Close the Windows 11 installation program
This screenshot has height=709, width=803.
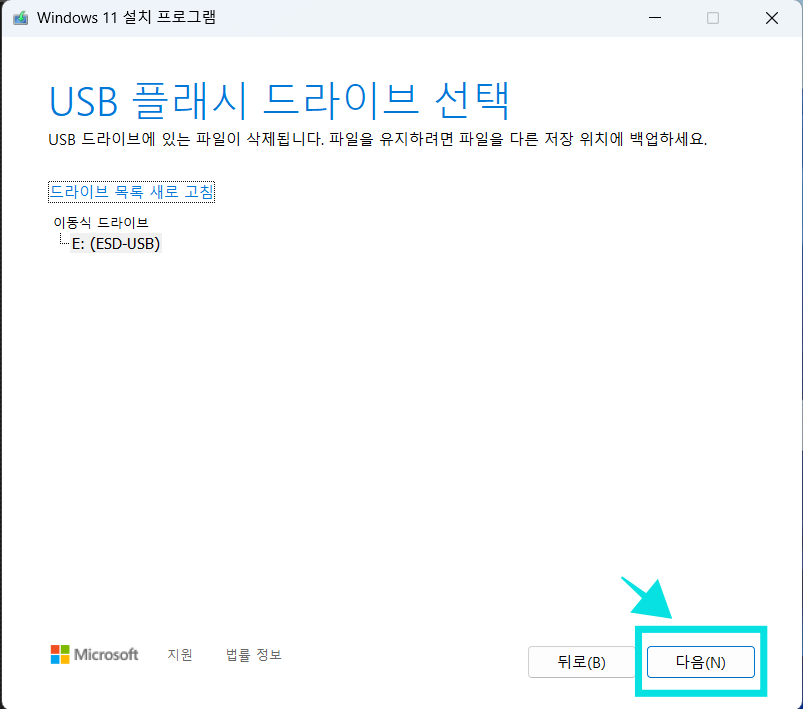point(771,17)
